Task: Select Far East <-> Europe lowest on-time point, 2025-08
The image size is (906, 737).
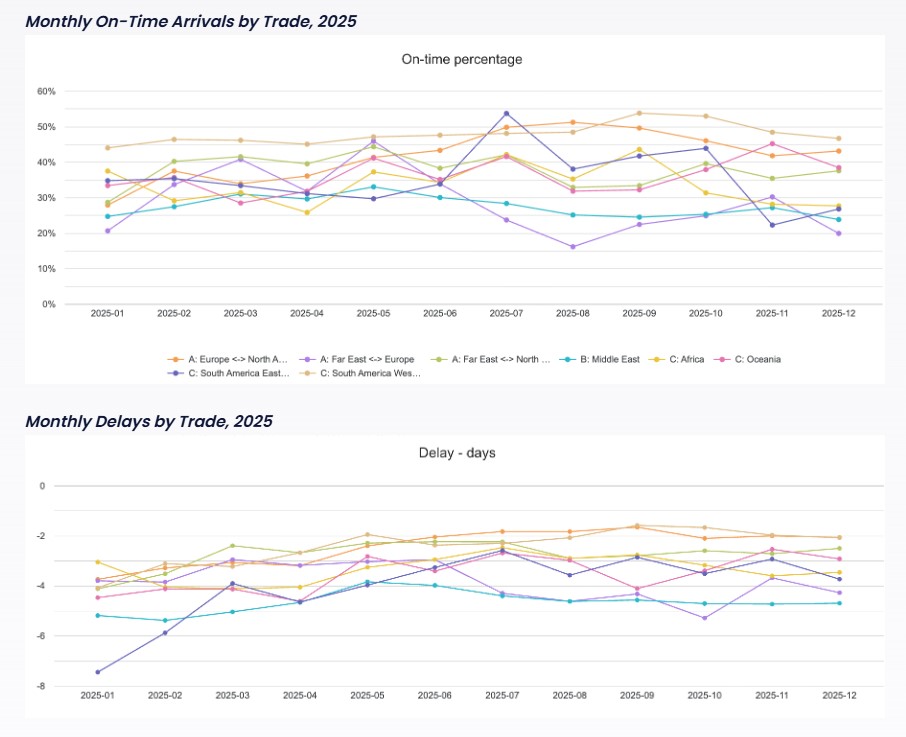Action: (x=573, y=247)
